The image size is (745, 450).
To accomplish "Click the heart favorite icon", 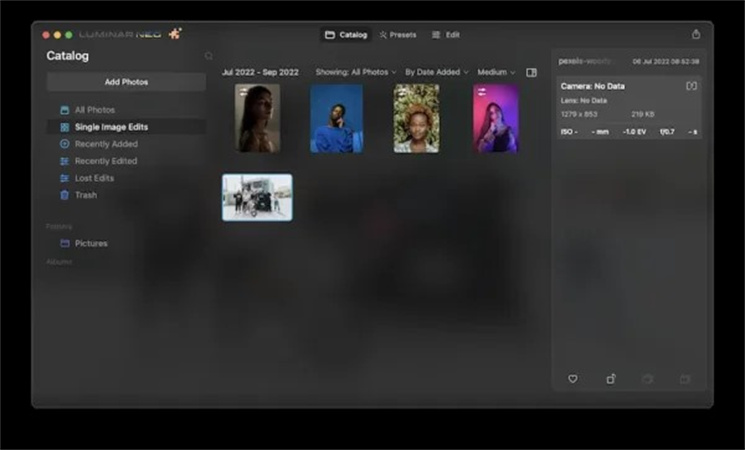I will pos(573,379).
